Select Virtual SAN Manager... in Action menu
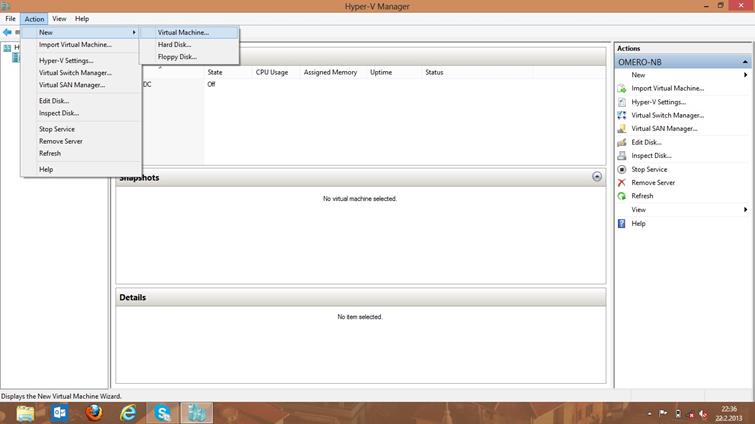Screen dimensions: 755x424 pos(81,85)
